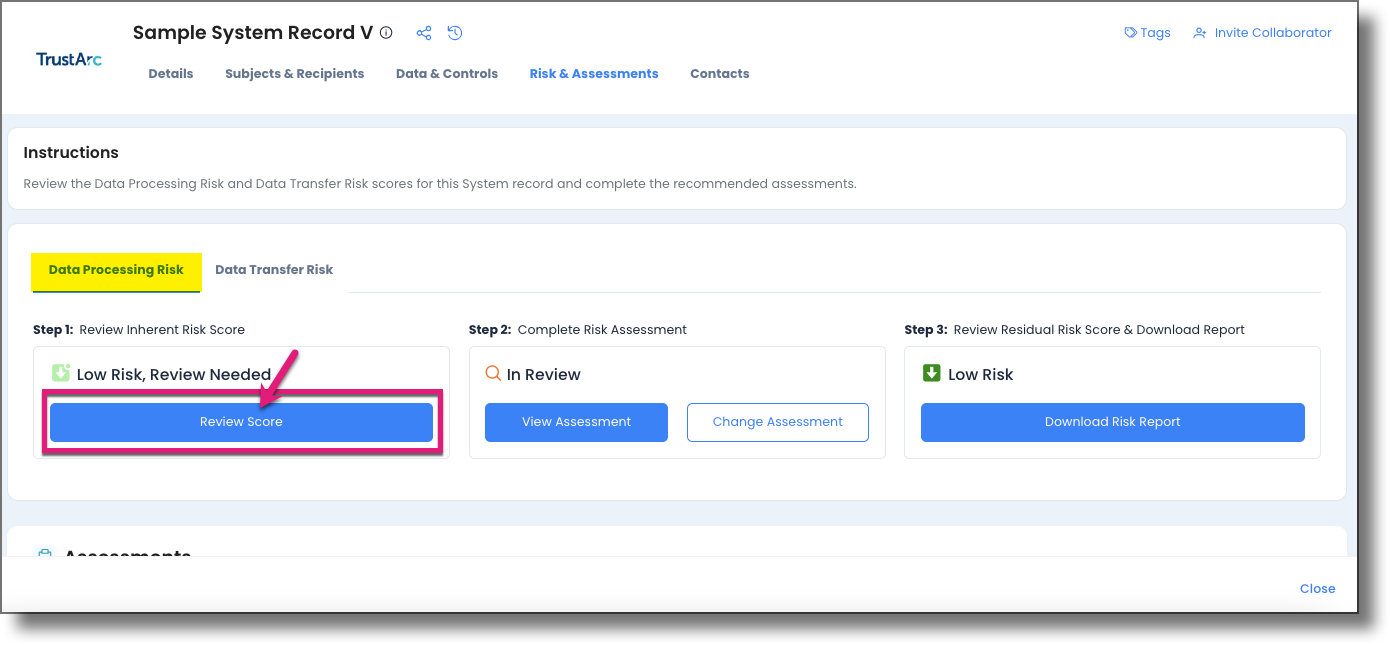
Task: Download the Risk Report
Action: [x=1113, y=422]
